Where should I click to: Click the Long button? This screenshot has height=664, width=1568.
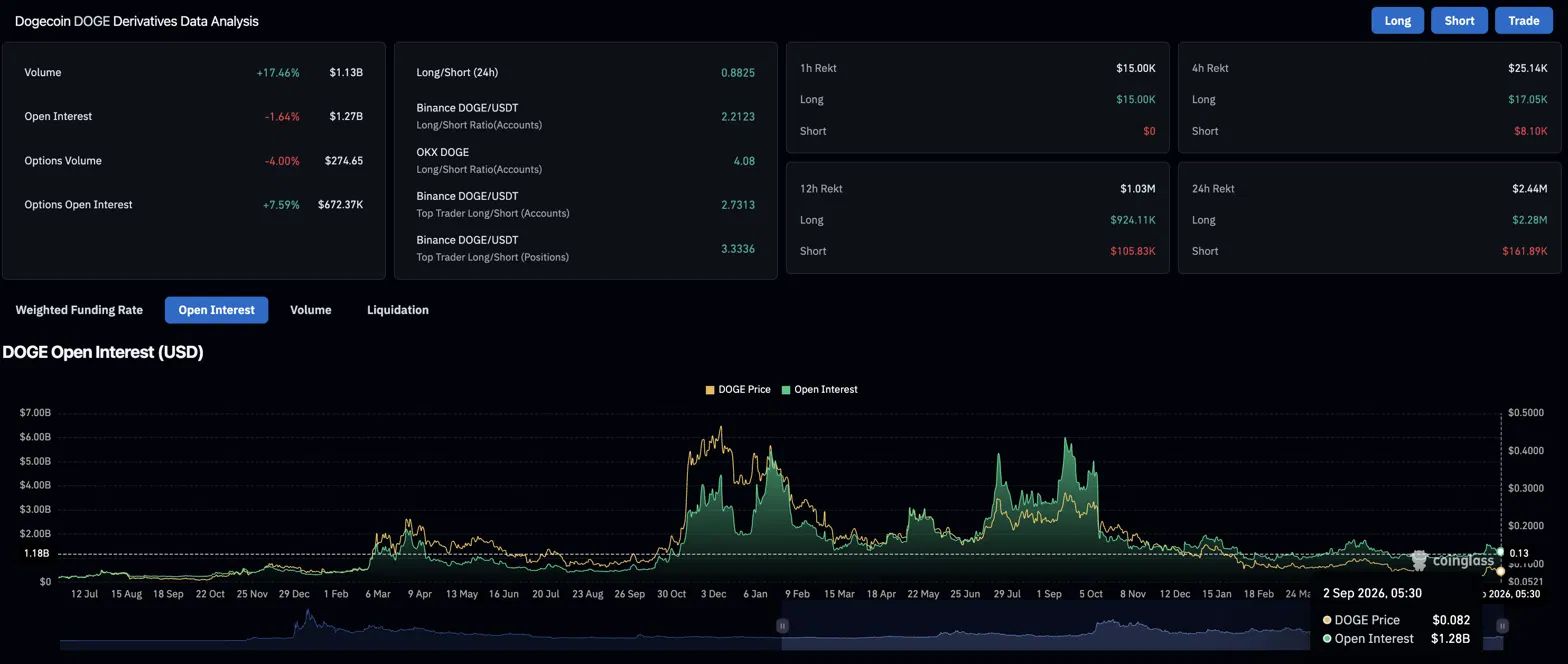(1397, 20)
